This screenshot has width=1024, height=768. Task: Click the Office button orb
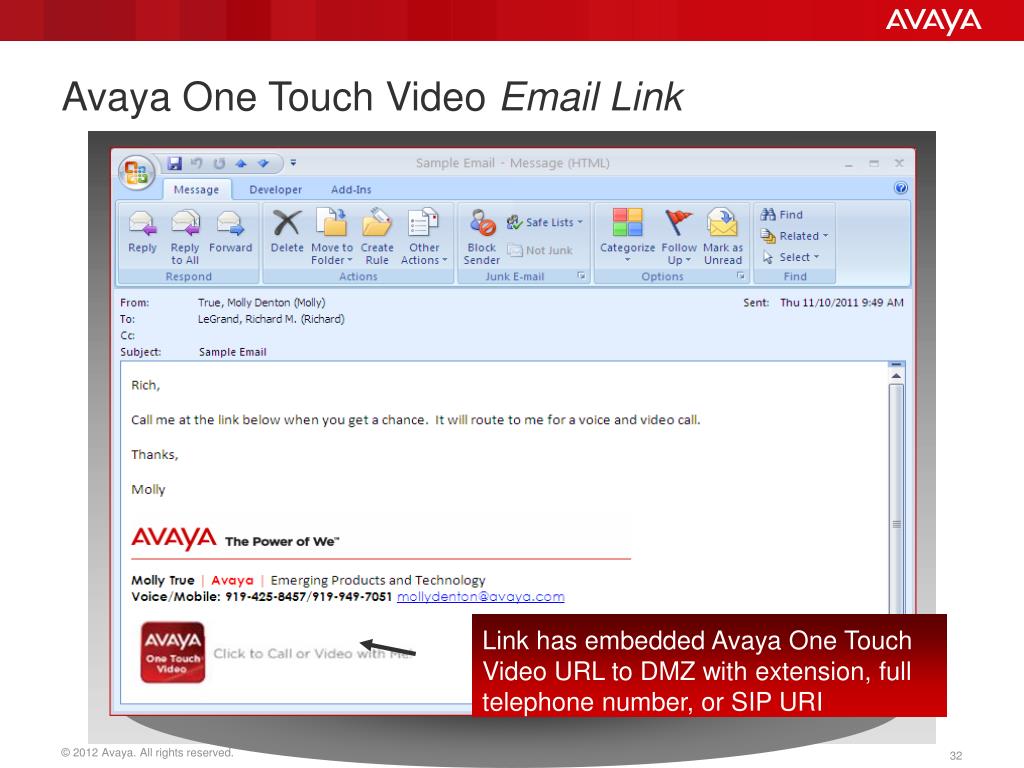(136, 172)
